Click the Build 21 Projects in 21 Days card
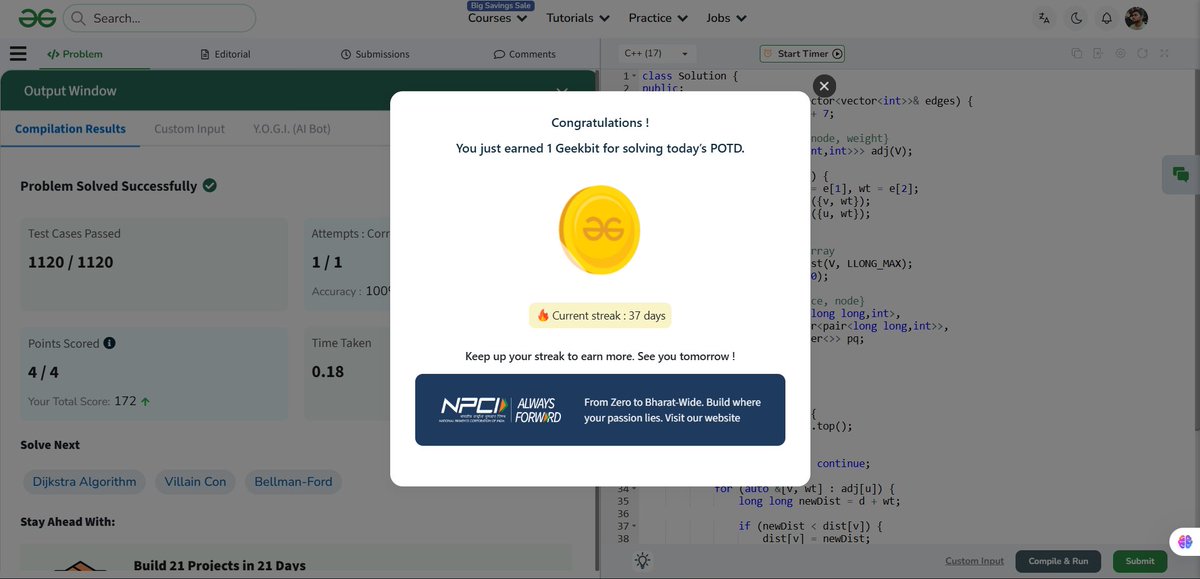The image size is (1200, 579). click(x=295, y=560)
